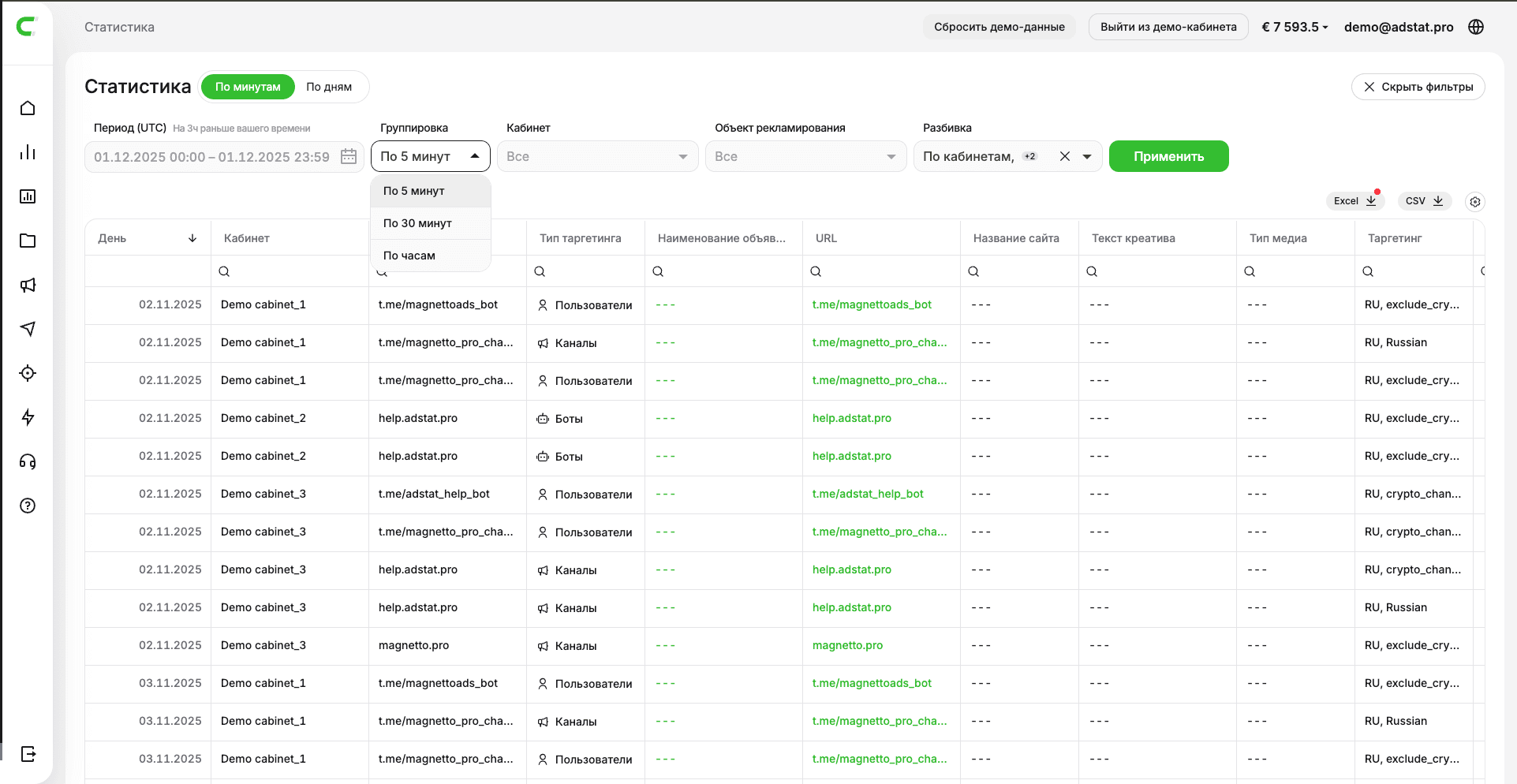Open the balance € 7 593.5 dropdown

pos(1295,27)
